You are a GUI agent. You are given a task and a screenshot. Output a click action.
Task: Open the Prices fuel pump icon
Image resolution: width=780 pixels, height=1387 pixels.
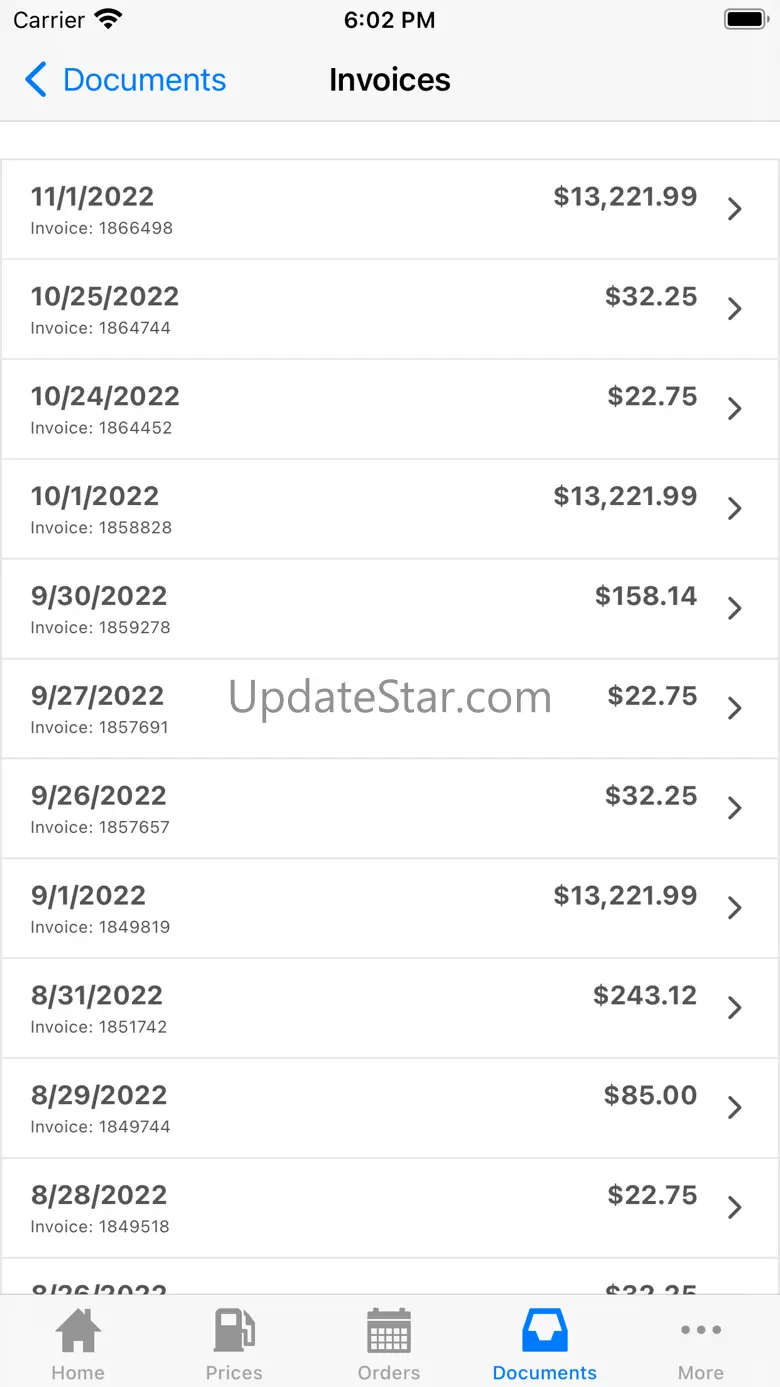[x=234, y=1331]
